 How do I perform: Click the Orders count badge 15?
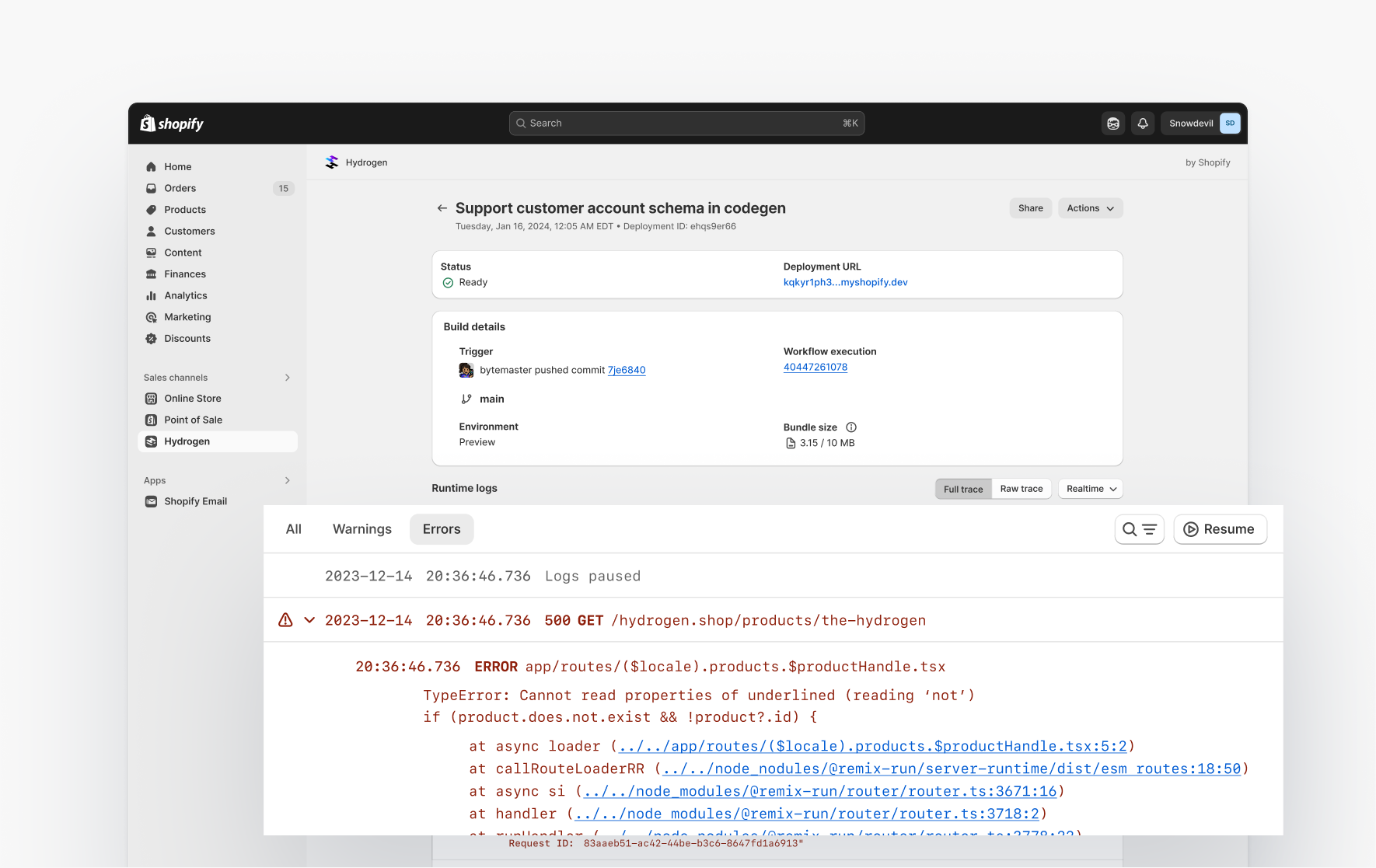click(x=284, y=189)
